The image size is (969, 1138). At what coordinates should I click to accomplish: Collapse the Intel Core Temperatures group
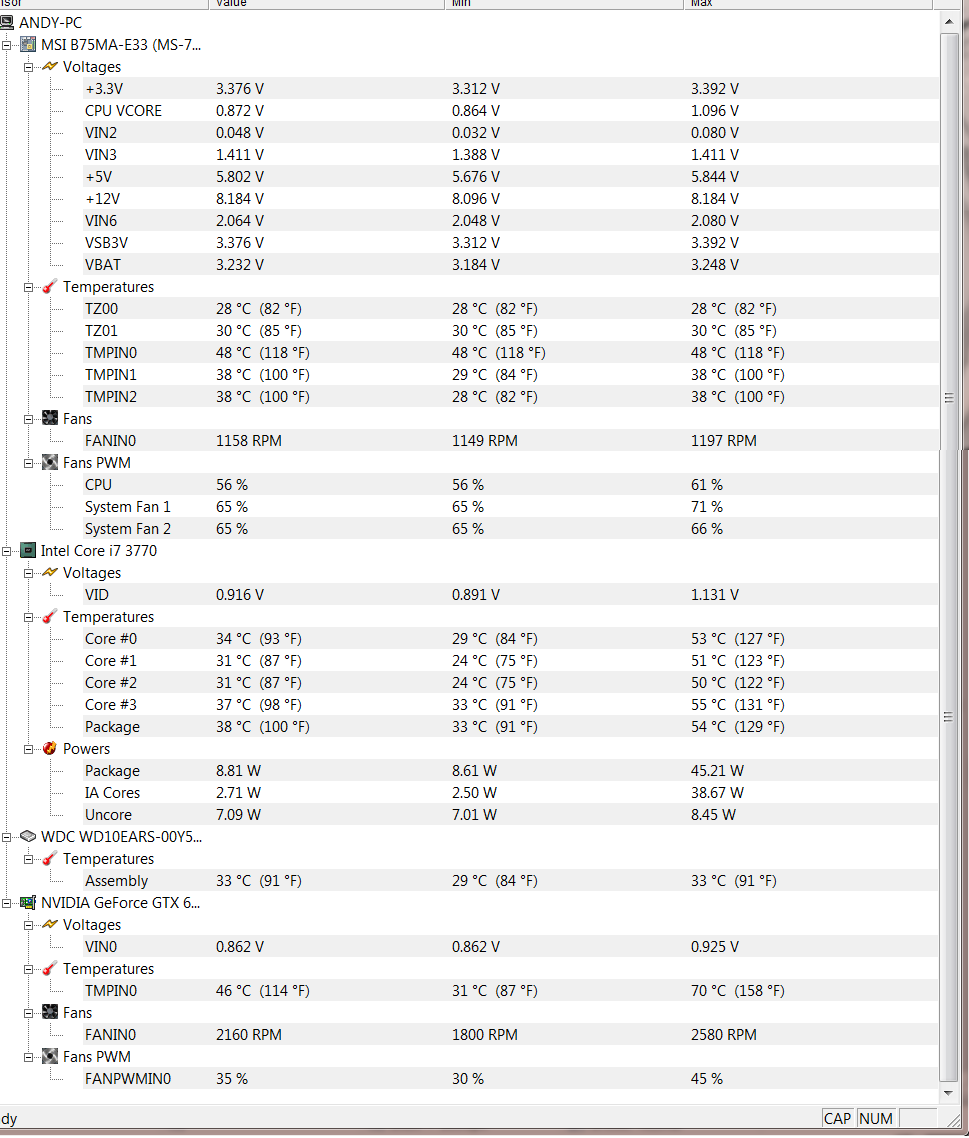(x=28, y=617)
